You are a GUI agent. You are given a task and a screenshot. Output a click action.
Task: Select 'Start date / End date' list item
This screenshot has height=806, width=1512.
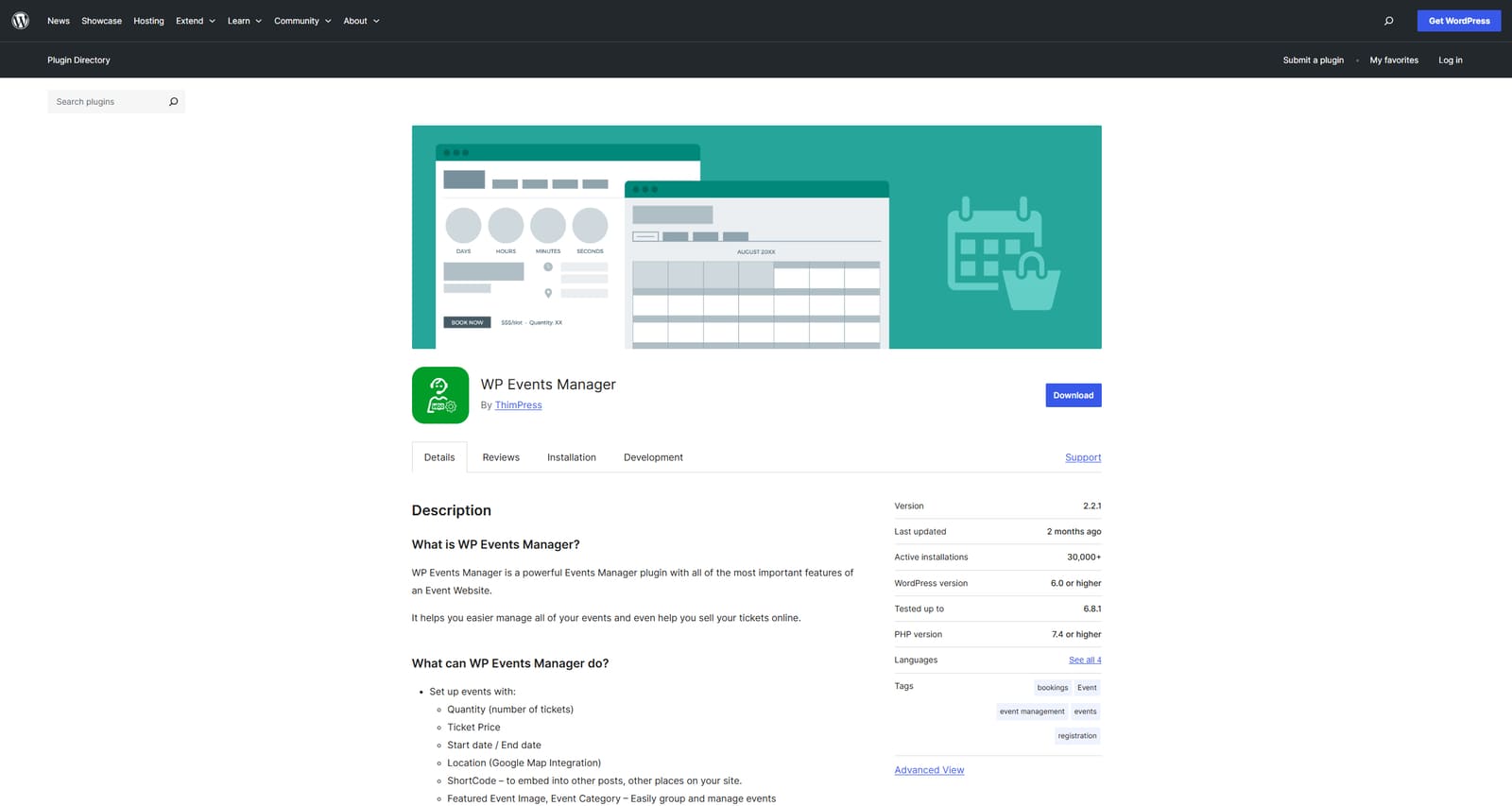point(494,746)
